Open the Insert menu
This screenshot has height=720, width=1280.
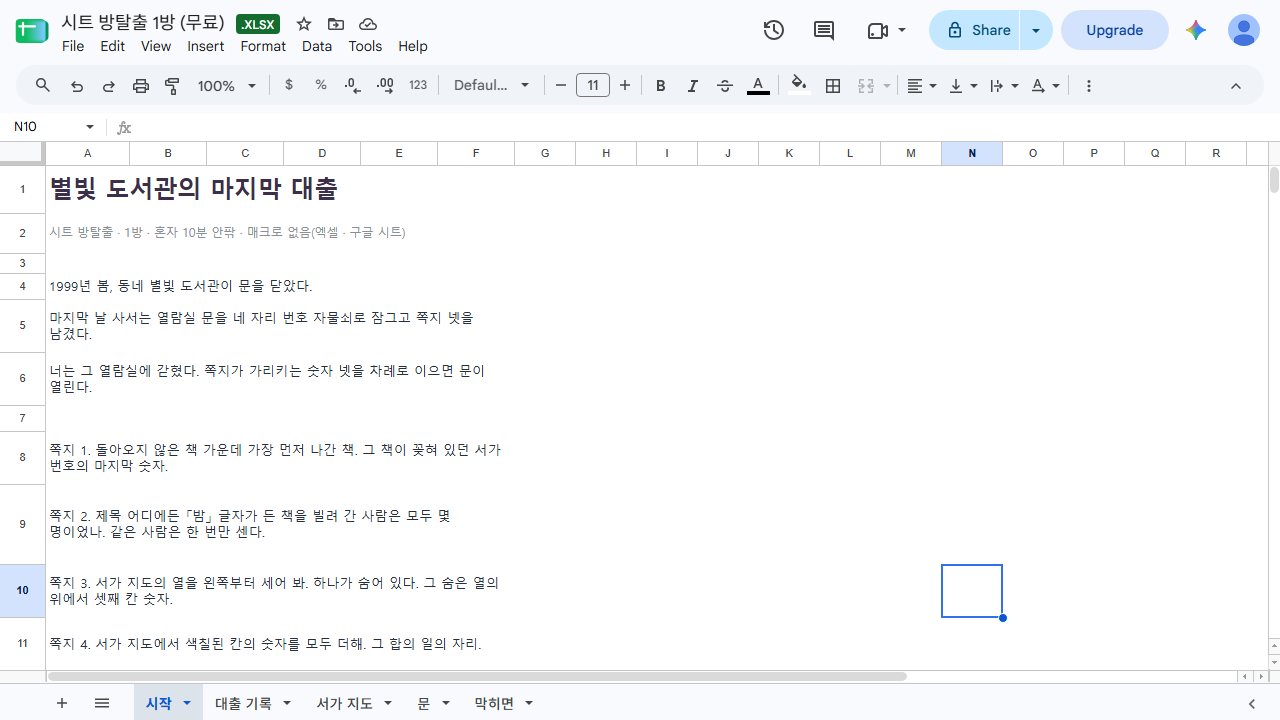point(206,46)
